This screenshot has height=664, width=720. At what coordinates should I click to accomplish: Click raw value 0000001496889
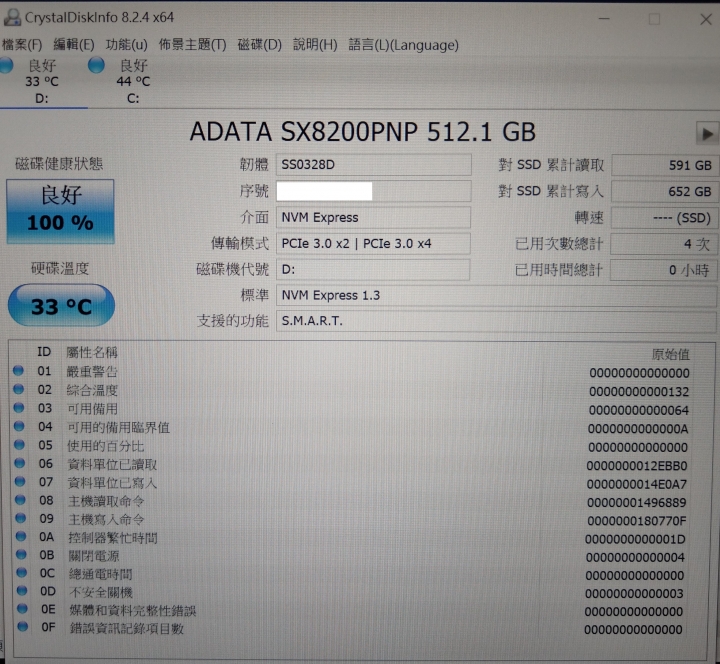636,503
